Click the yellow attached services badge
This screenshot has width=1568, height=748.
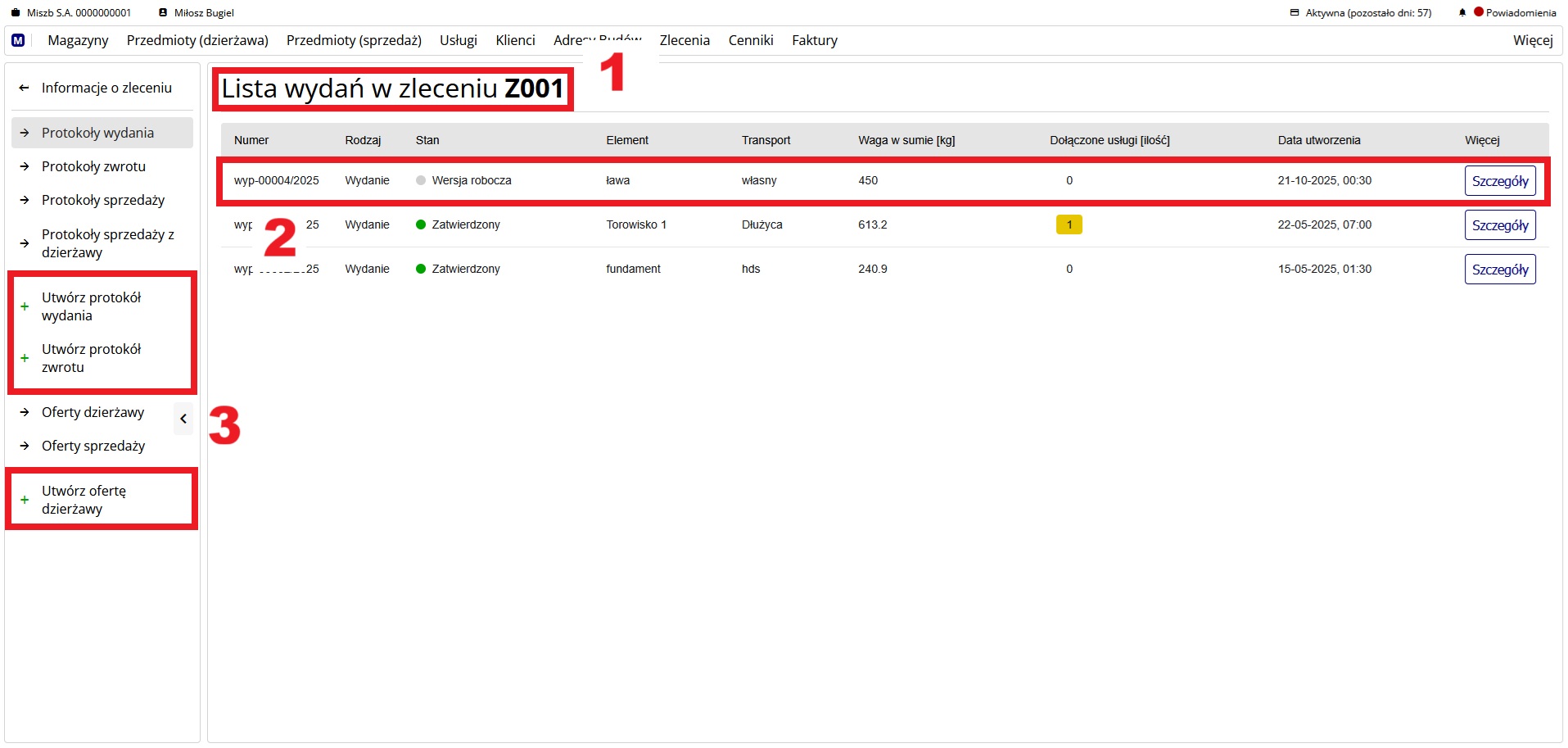coord(1069,224)
